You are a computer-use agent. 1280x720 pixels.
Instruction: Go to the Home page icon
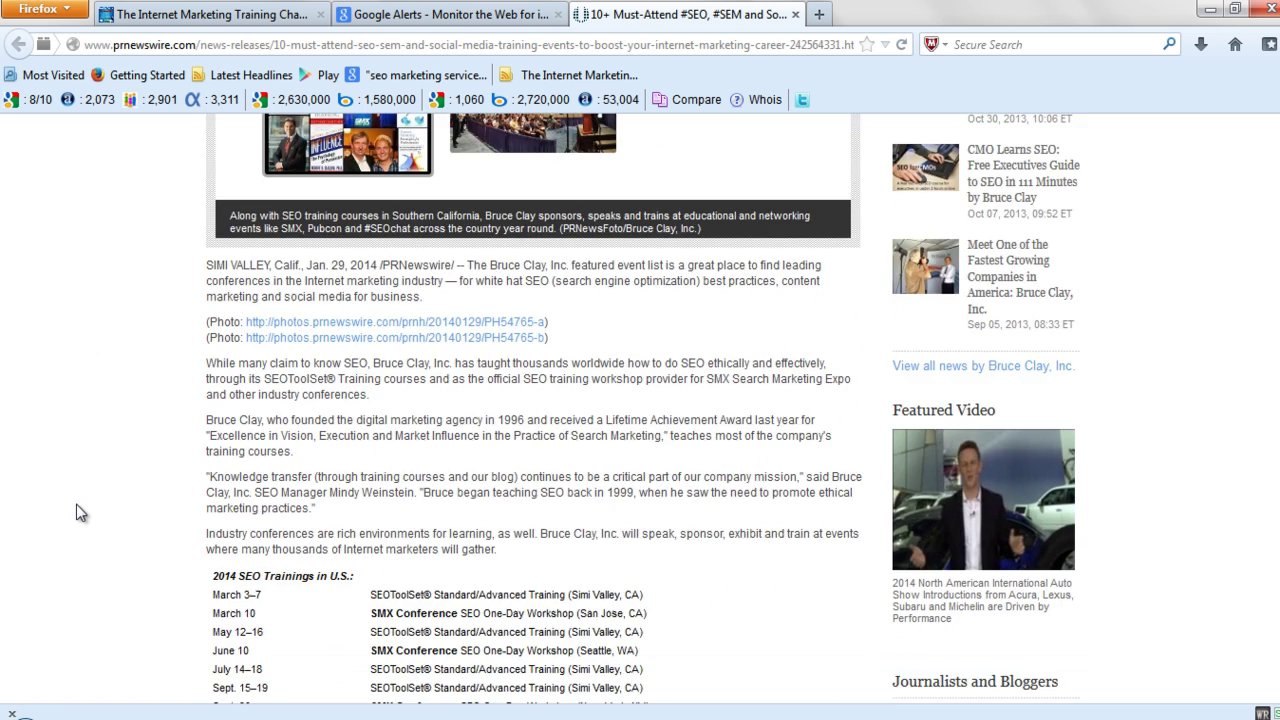tap(1235, 44)
